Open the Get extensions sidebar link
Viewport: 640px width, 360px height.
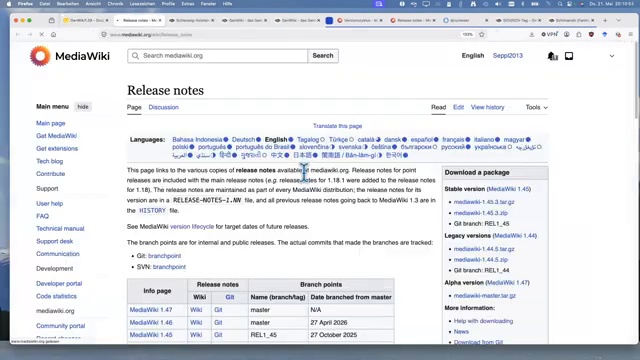coord(57,149)
